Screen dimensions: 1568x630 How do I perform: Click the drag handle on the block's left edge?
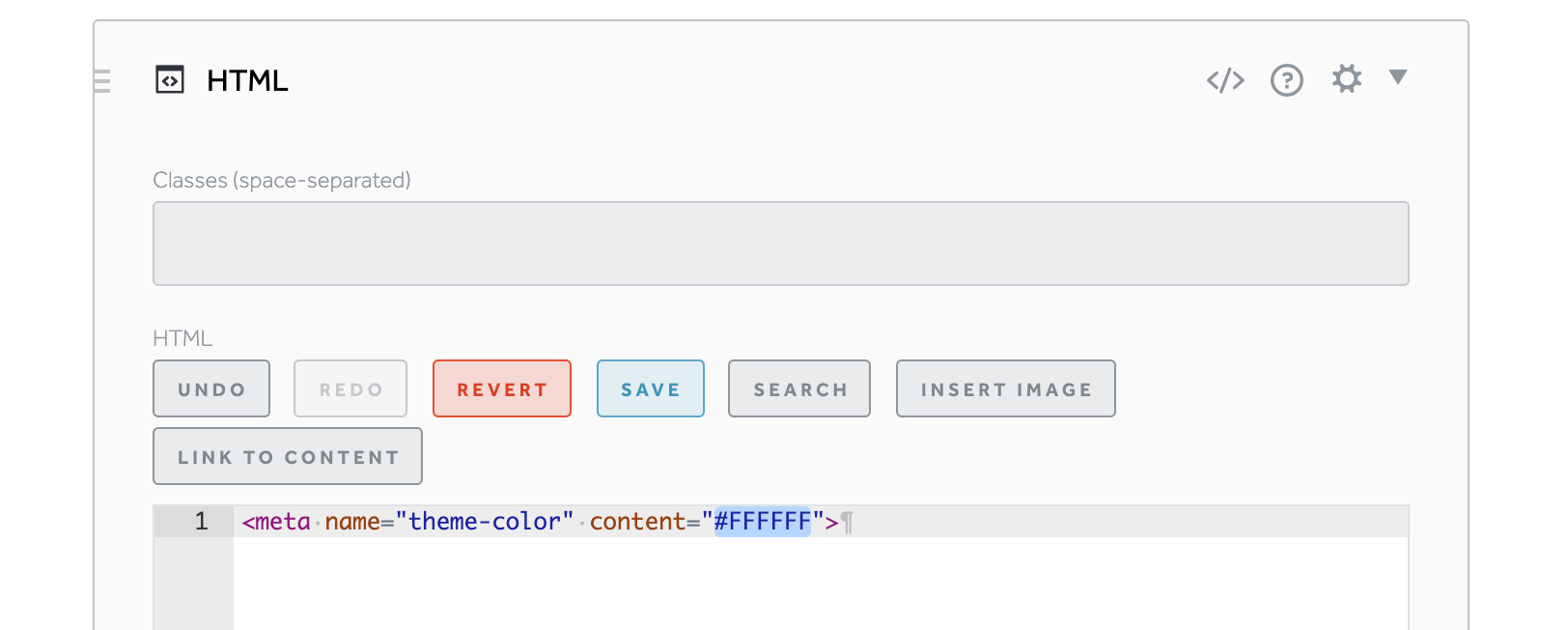tap(102, 81)
